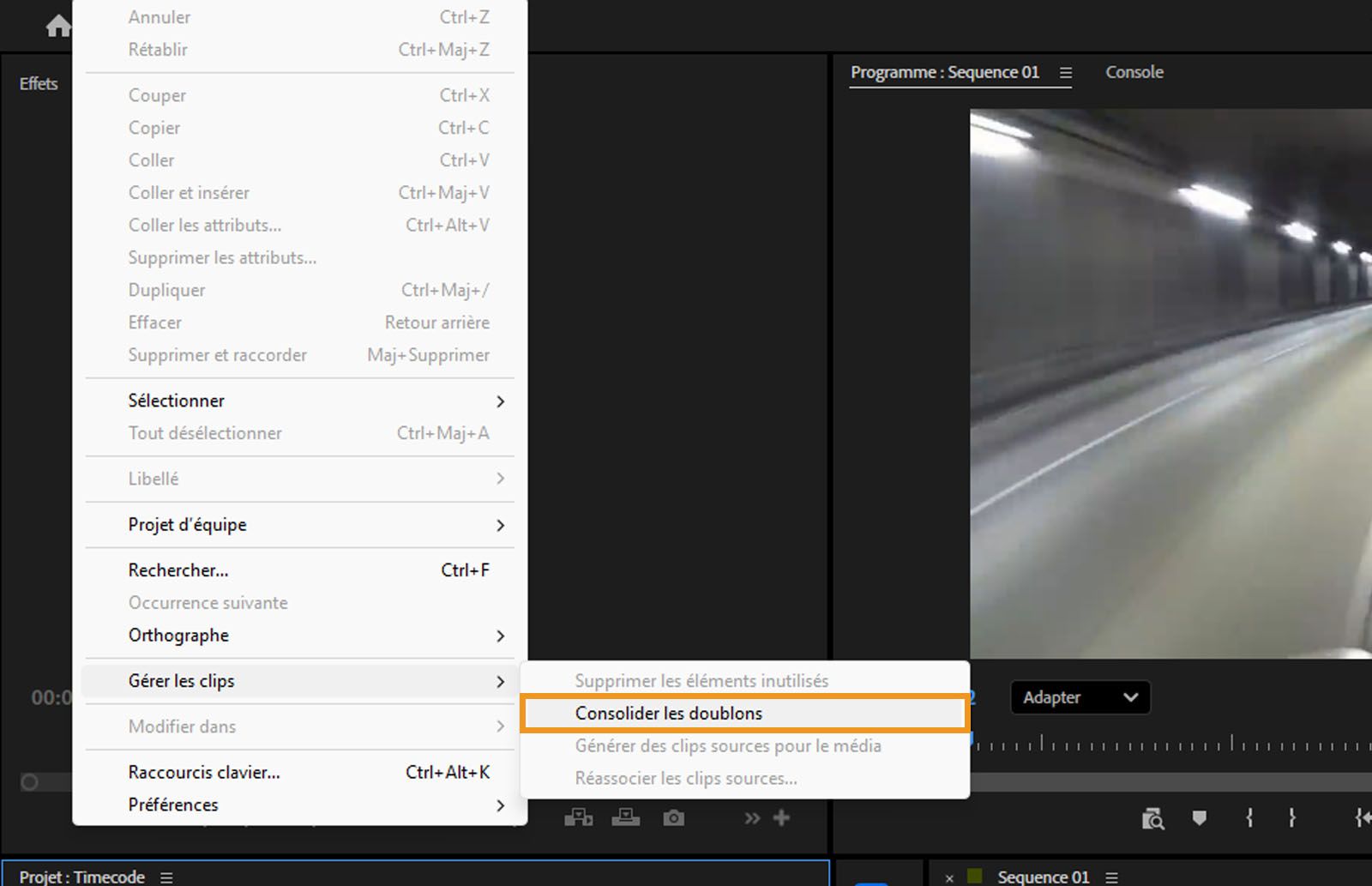Choose Tout désélectionner
Viewport: 1372px width, 886px height.
pyautogui.click(x=300, y=433)
